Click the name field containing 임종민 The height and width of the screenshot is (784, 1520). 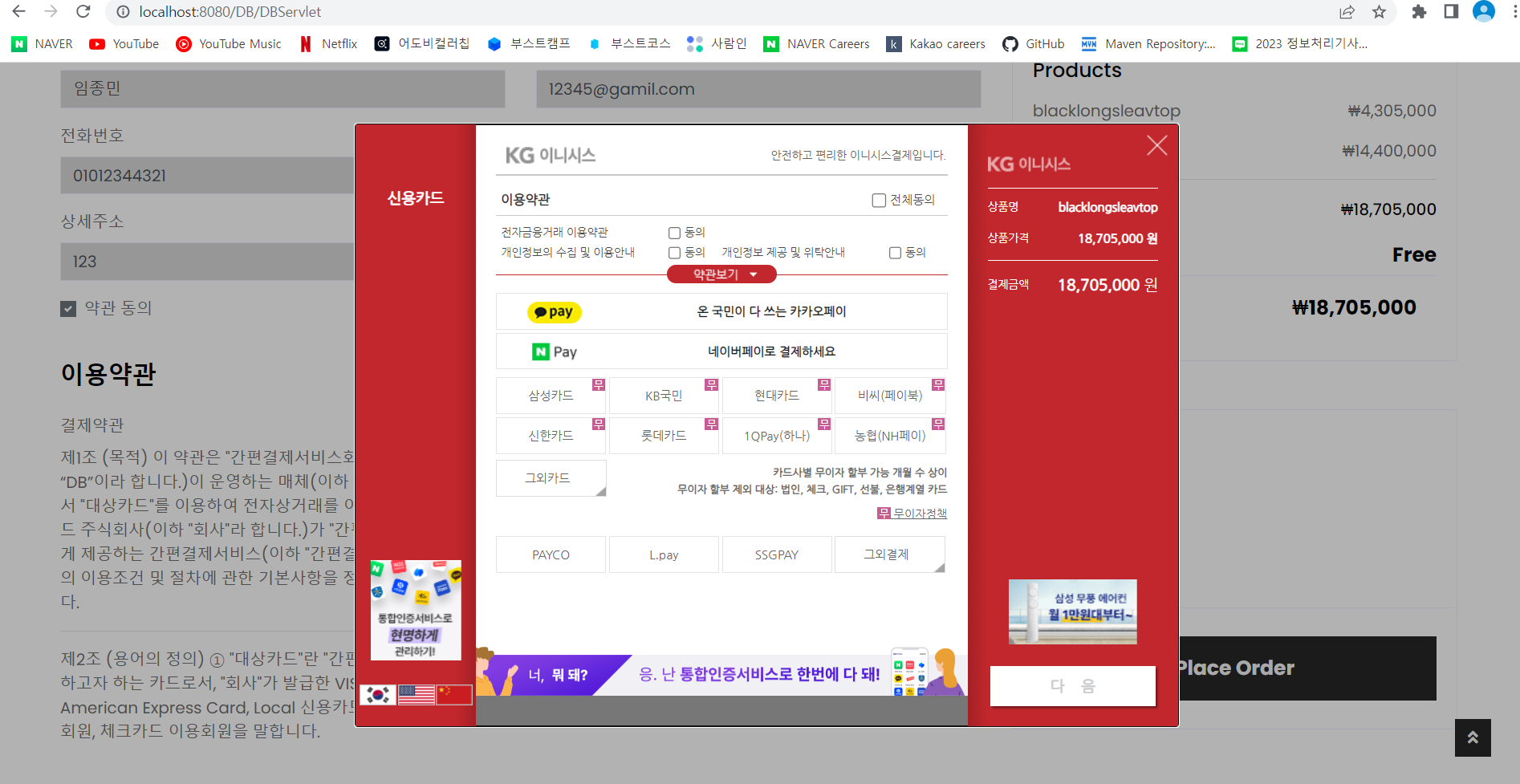[282, 89]
